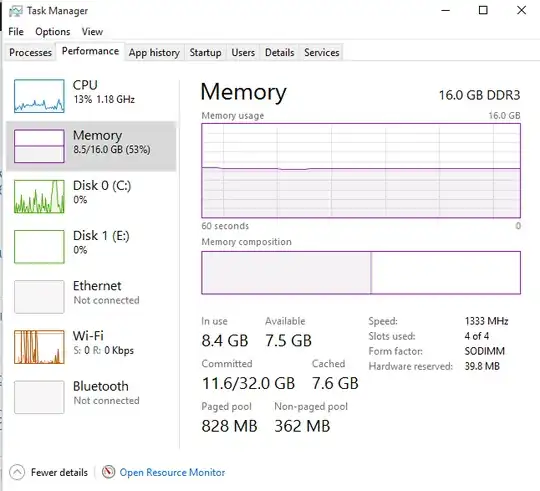The image size is (540, 491).
Task: Open Resource Monitor link
Action: (172, 472)
